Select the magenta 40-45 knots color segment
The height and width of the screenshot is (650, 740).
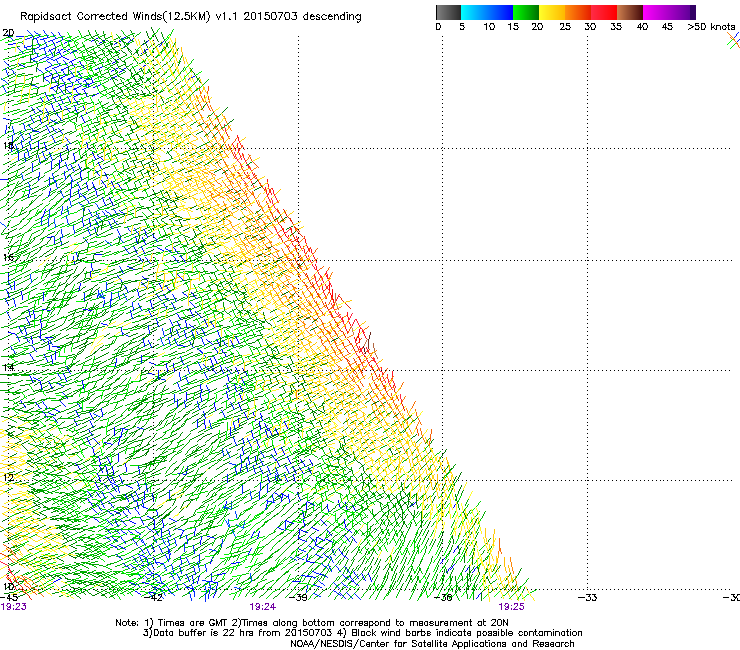[656, 12]
